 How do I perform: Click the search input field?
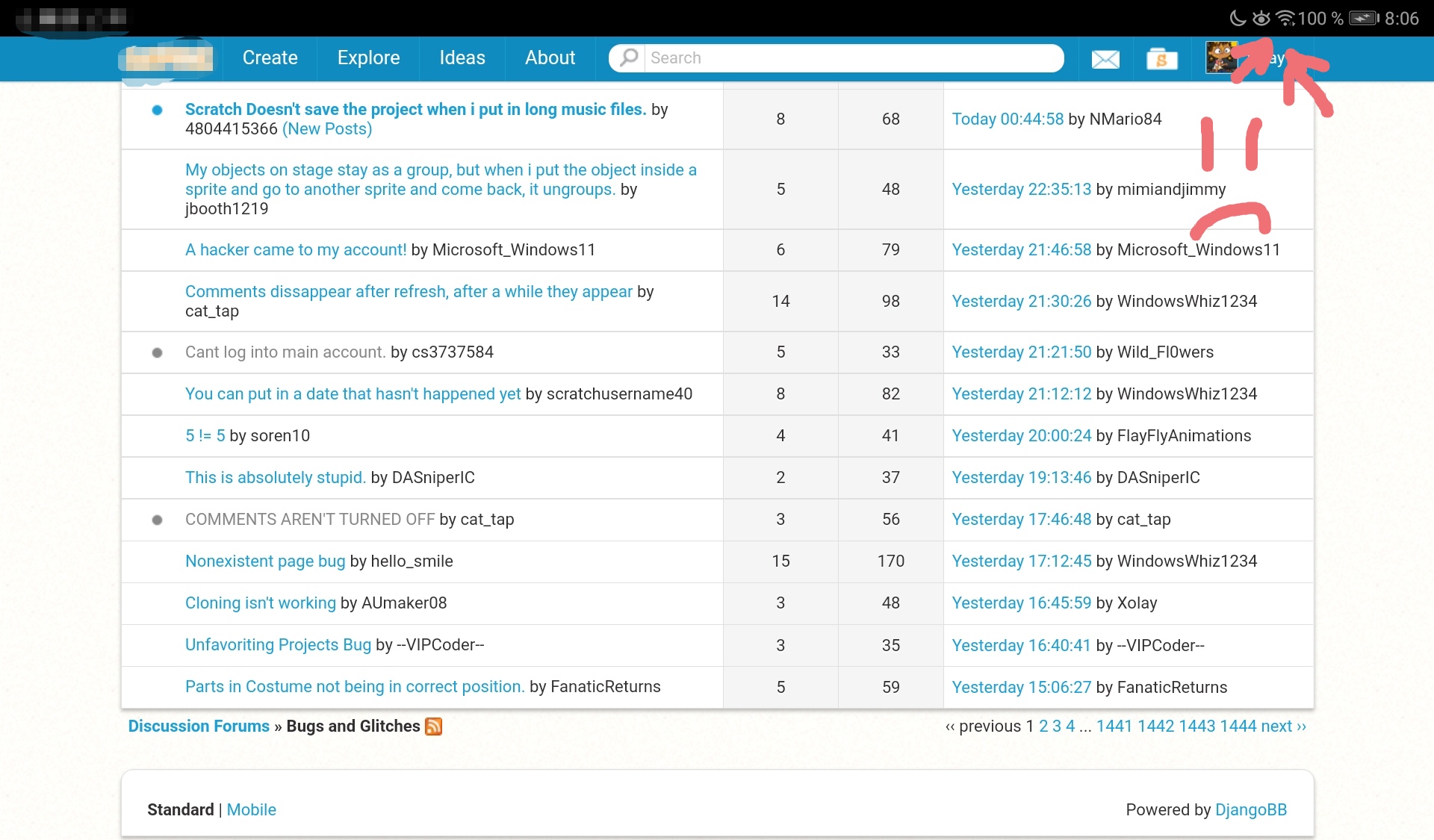coord(822,57)
